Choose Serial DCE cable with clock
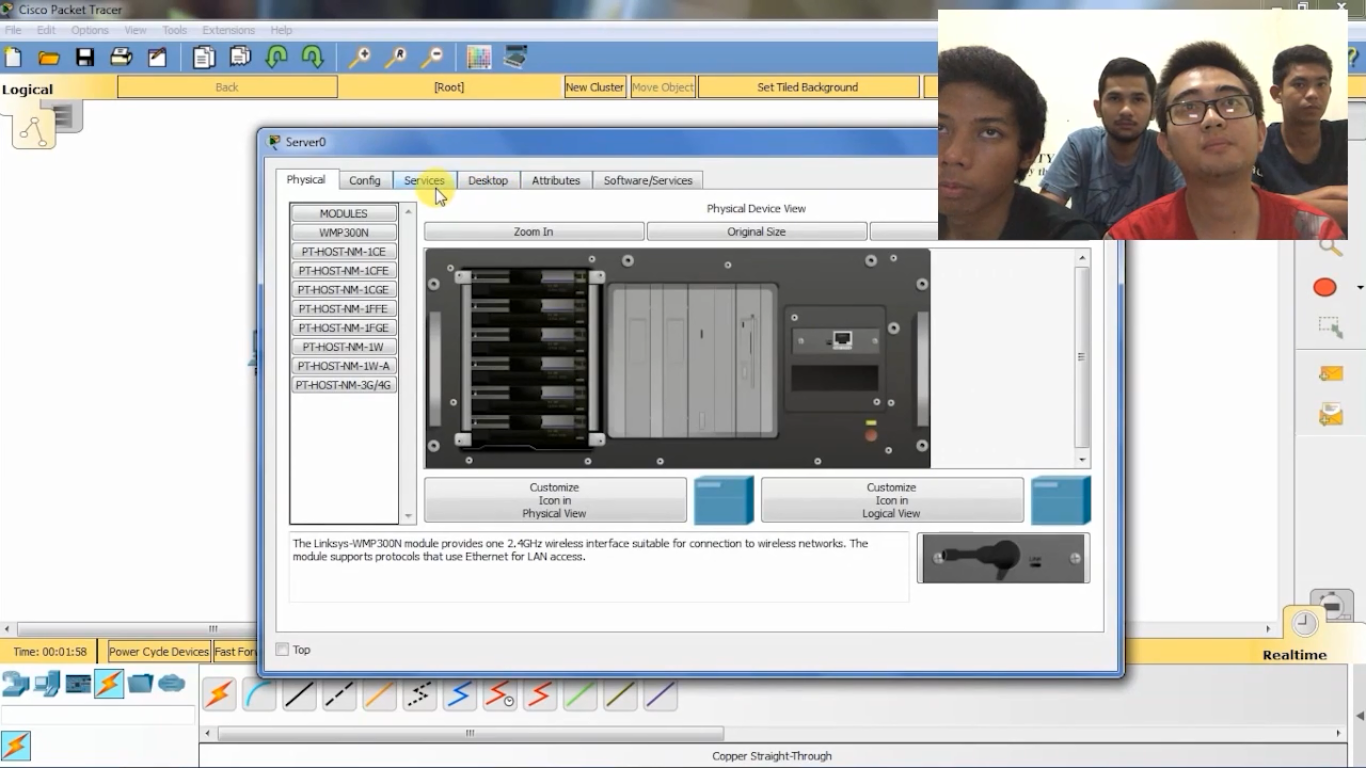 pyautogui.click(x=499, y=694)
